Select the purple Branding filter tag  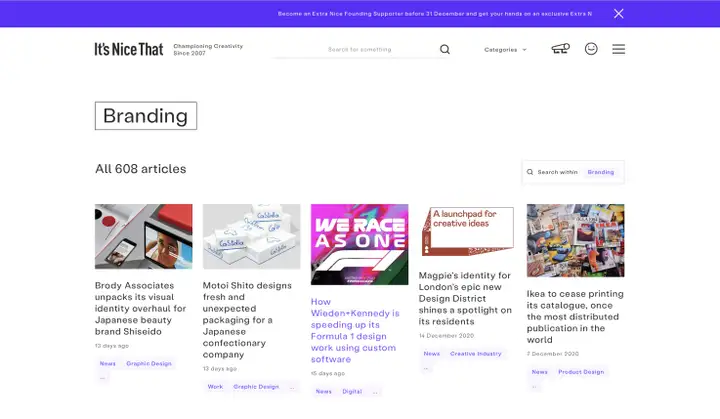point(601,172)
